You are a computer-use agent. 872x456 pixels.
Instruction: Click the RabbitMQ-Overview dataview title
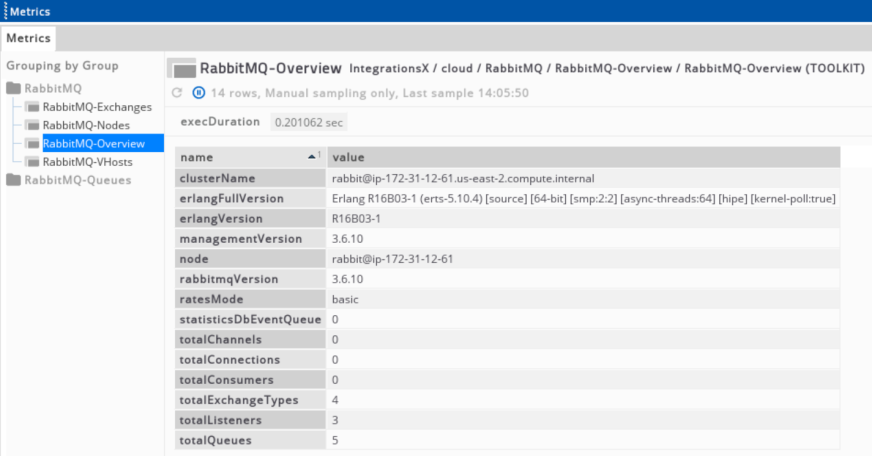click(270, 68)
